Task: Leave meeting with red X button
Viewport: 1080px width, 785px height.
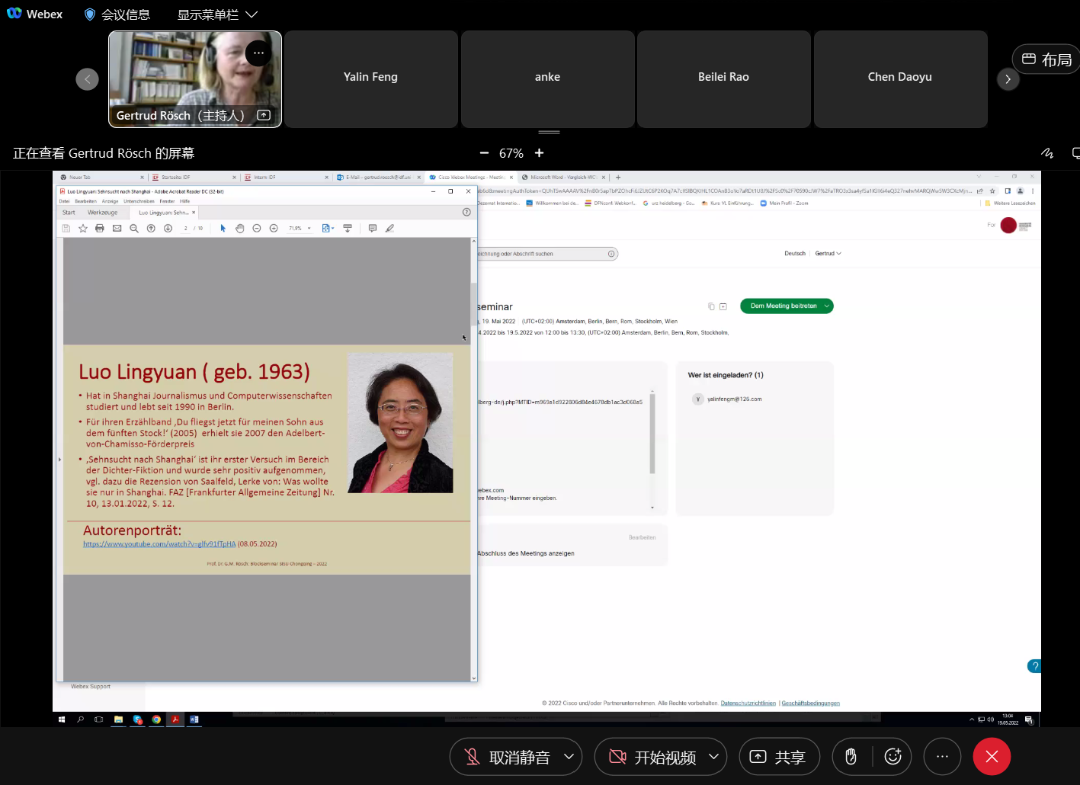Action: click(992, 757)
